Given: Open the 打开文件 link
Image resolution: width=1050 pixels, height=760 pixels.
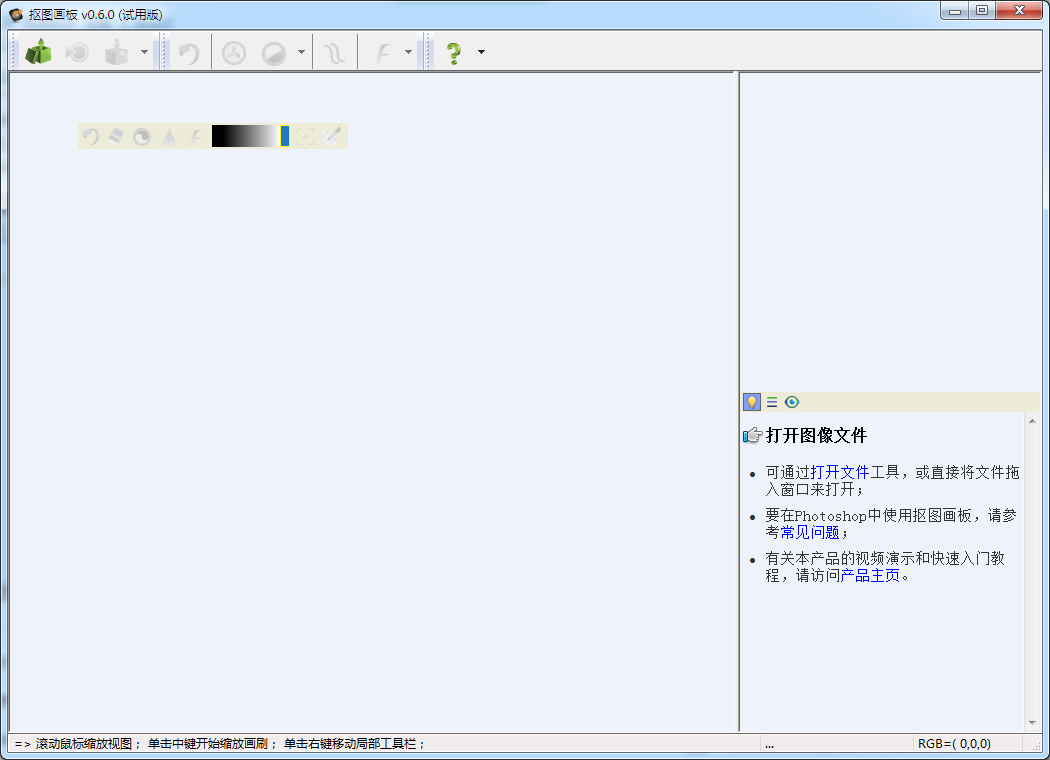Looking at the screenshot, I should pyautogui.click(x=840, y=472).
